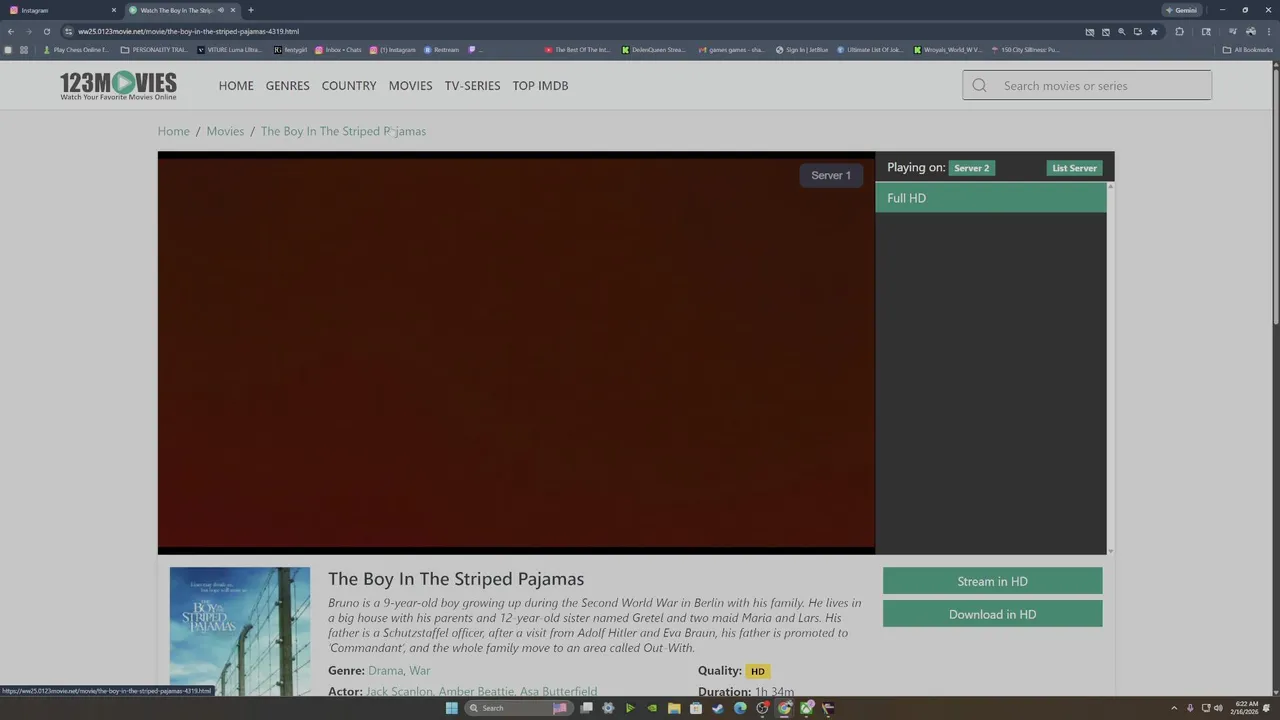This screenshot has height=720, width=1280.
Task: Switch to the Instagram browser tab
Action: pos(63,10)
